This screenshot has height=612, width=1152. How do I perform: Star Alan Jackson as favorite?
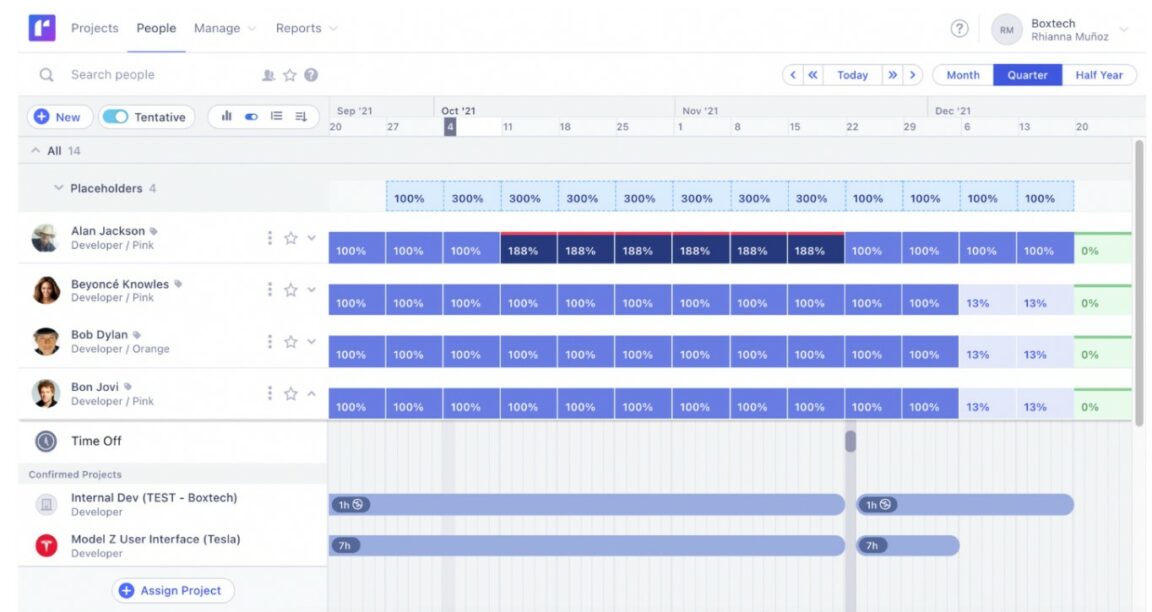pyautogui.click(x=290, y=237)
